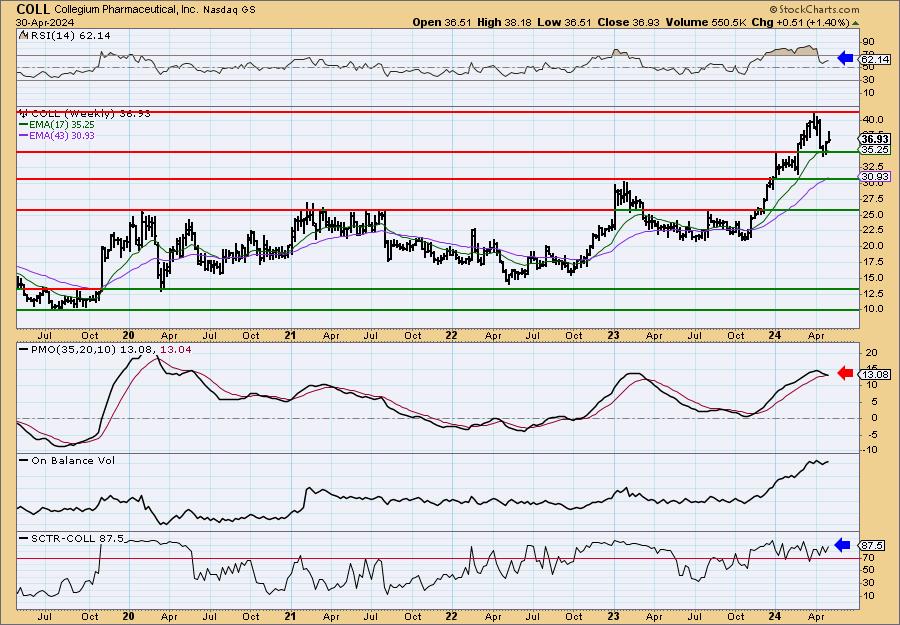This screenshot has width=900, height=625.
Task: Click the 25.0 price axis label
Action: (x=872, y=214)
